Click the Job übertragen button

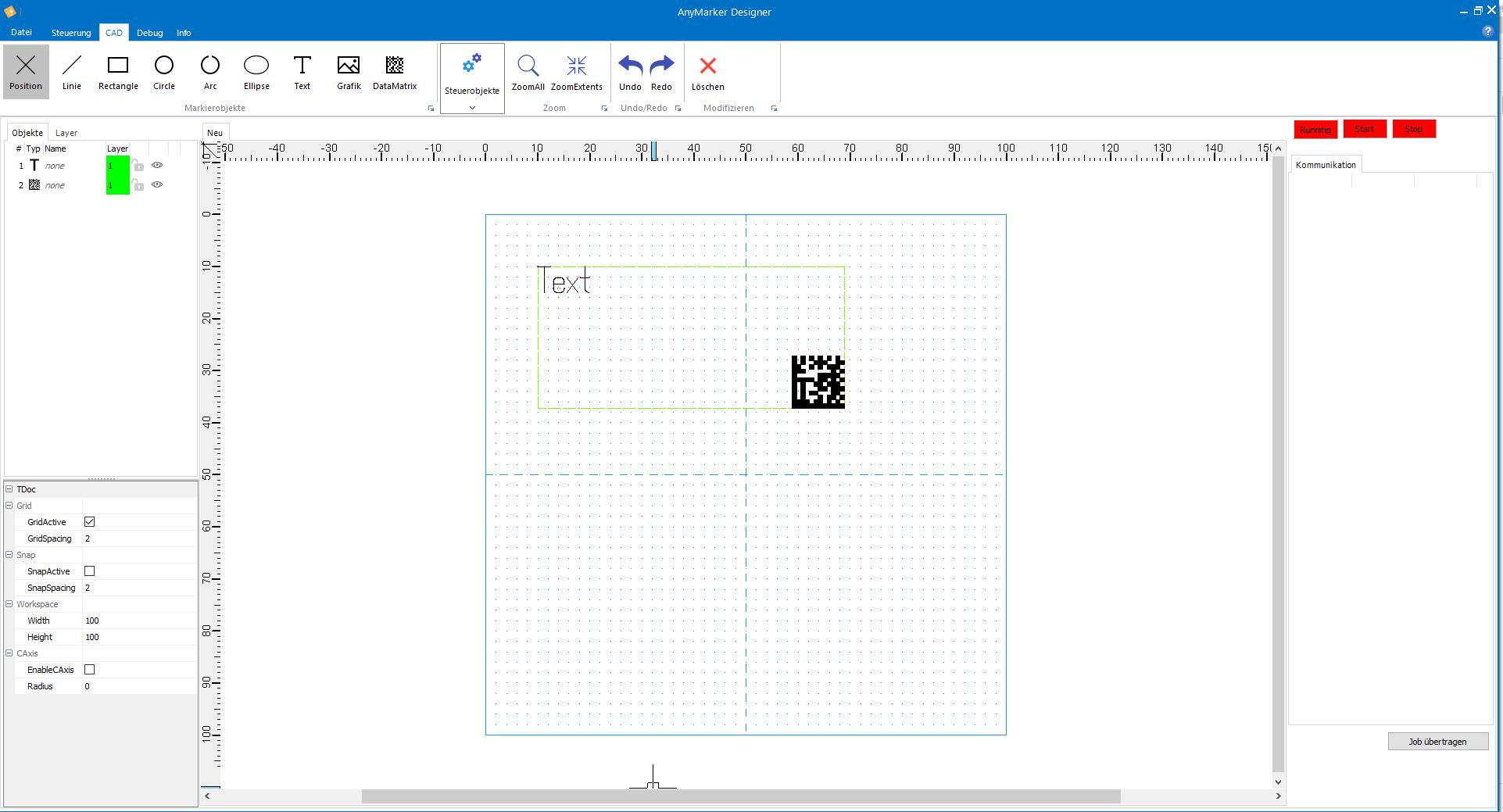tap(1437, 742)
